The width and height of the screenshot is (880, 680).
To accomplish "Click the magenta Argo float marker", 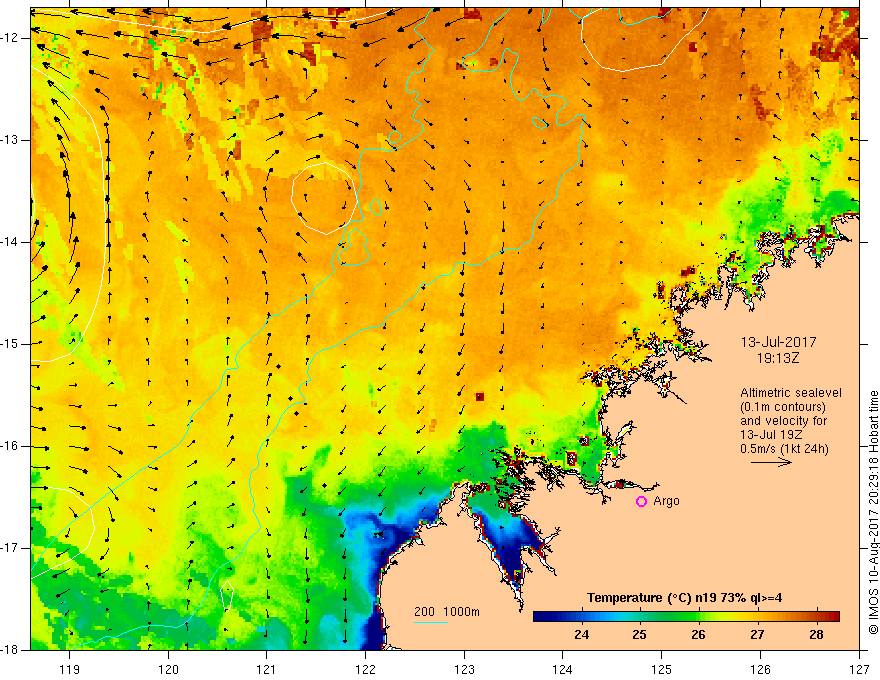I will [x=641, y=502].
